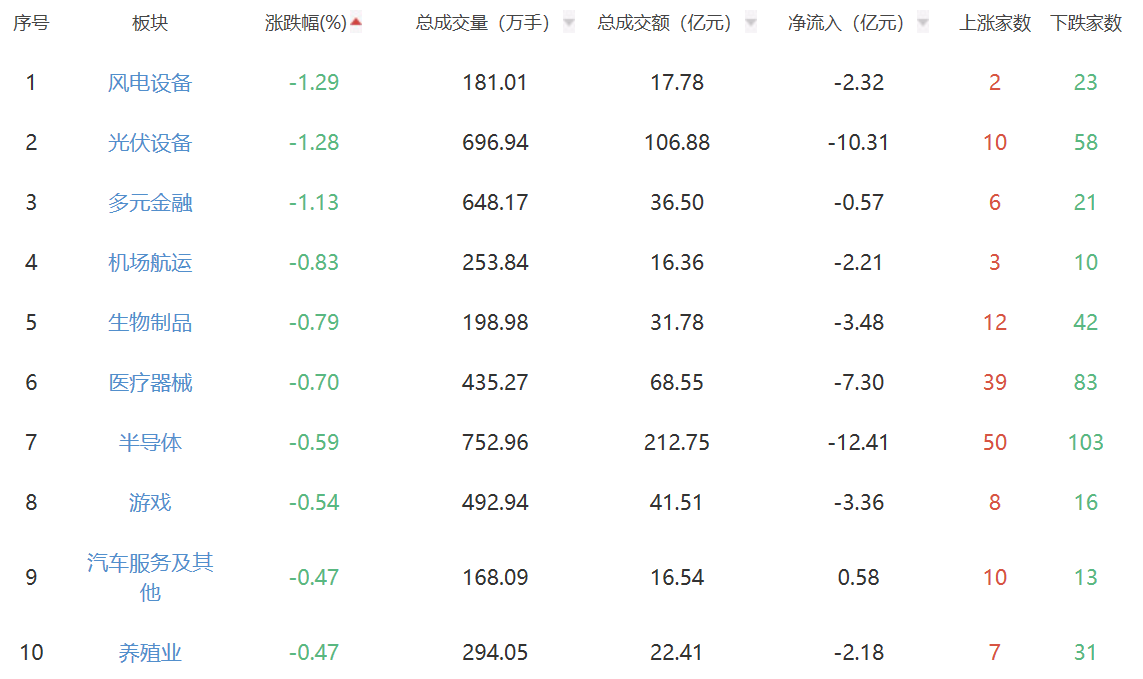Open the 养殖业 sector link

[x=150, y=653]
